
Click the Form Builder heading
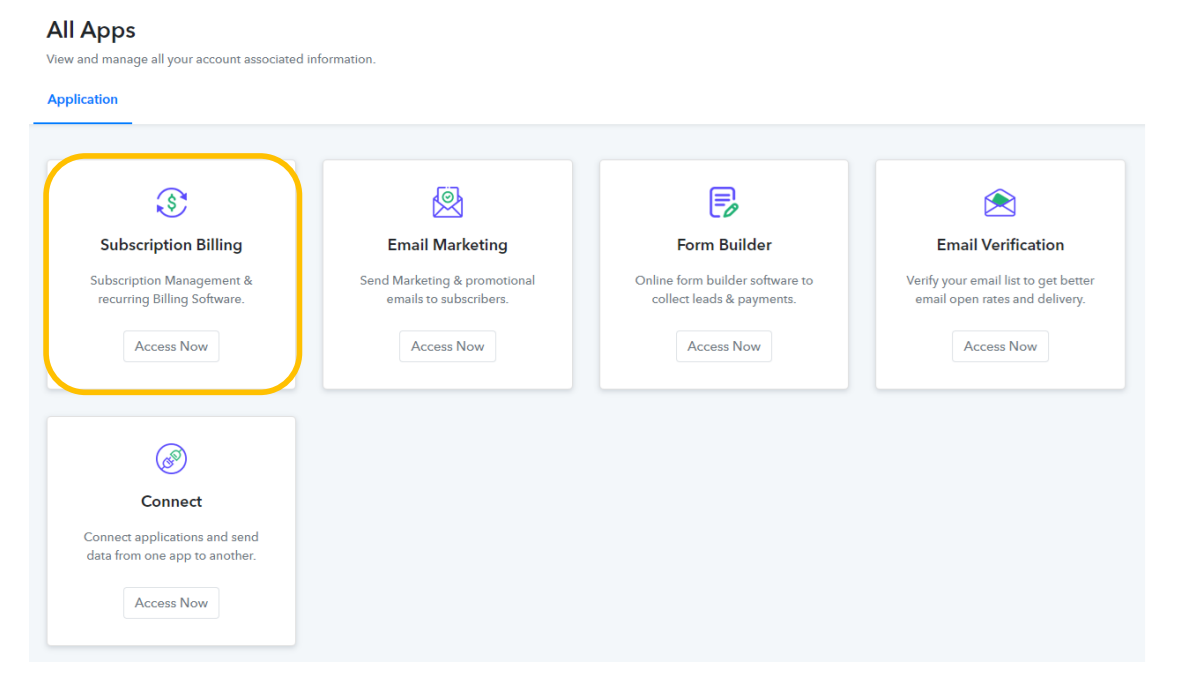pos(724,245)
